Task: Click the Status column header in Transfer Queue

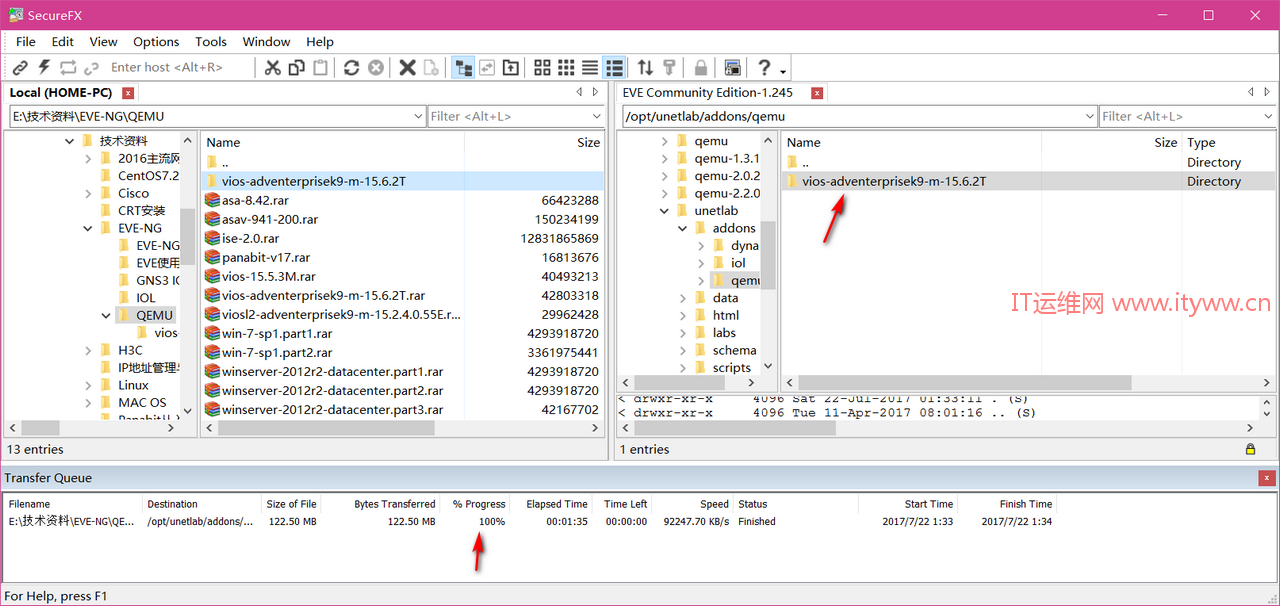Action: click(x=795, y=504)
